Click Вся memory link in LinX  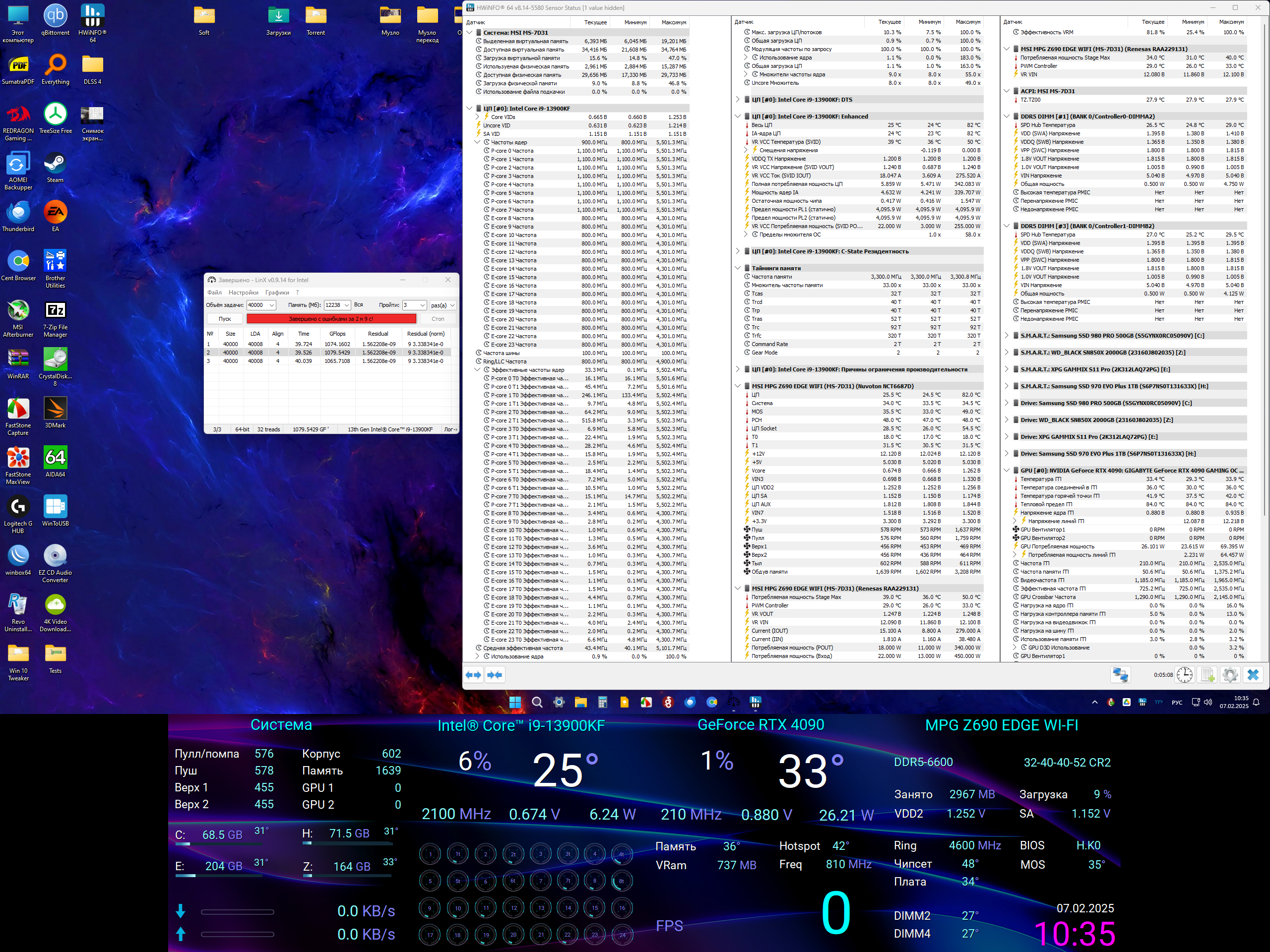(x=358, y=305)
